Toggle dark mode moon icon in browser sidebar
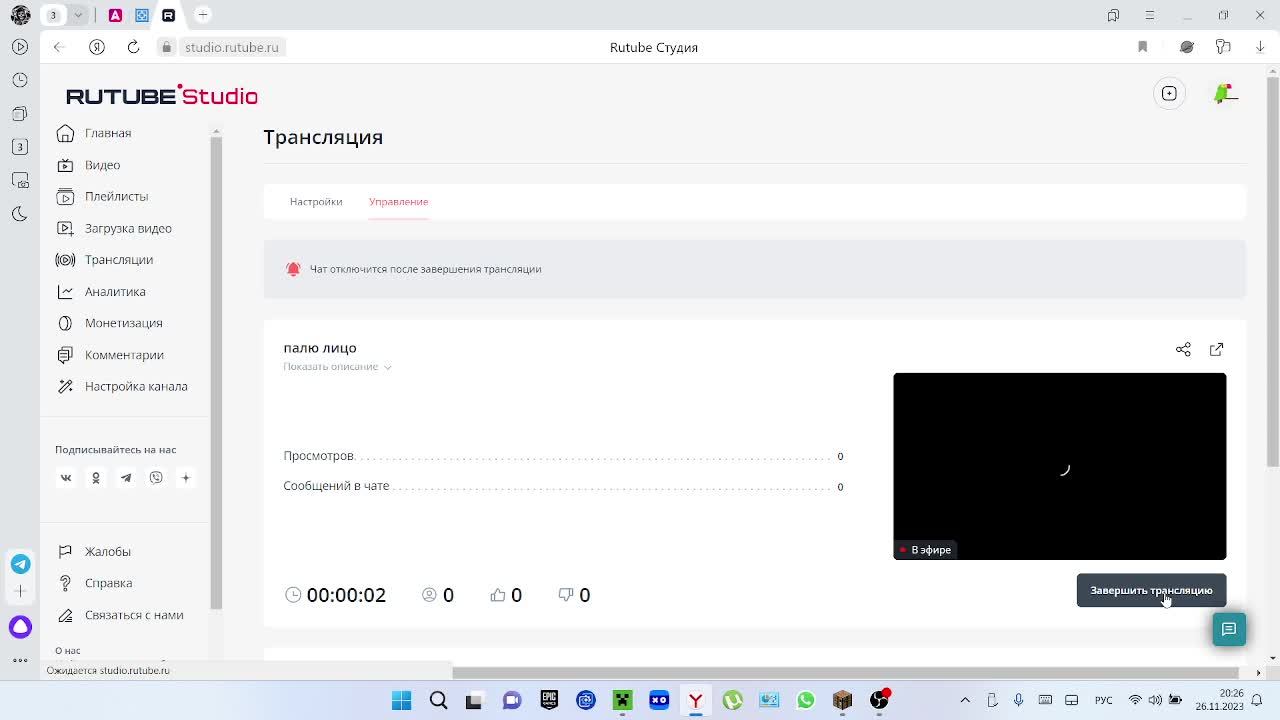This screenshot has width=1280, height=720. click(20, 213)
